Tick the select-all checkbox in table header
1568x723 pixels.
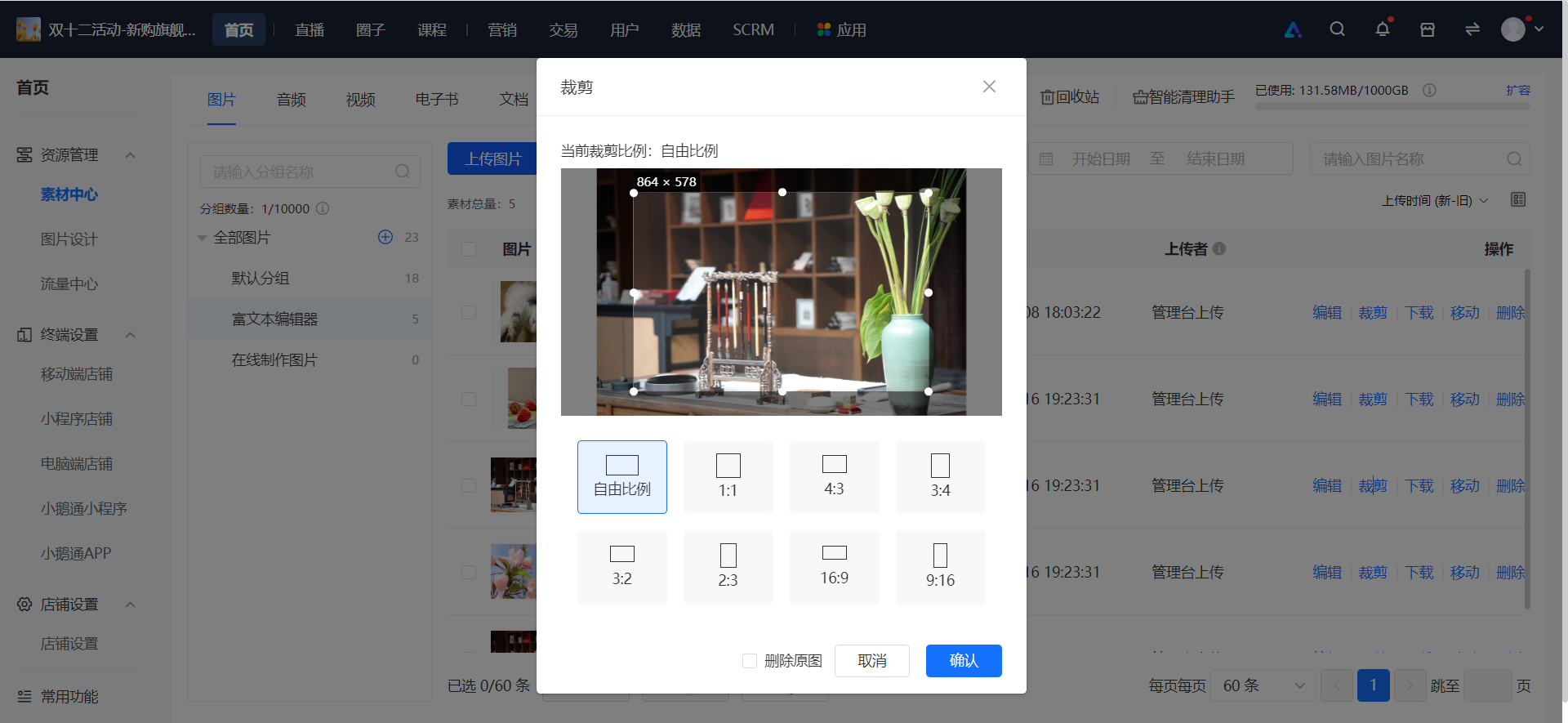pos(469,249)
